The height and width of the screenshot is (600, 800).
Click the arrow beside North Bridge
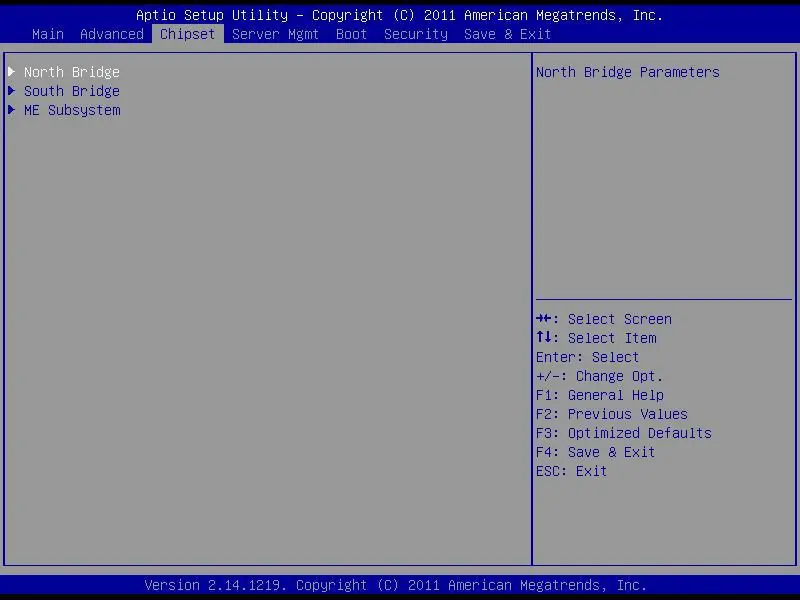[12, 71]
